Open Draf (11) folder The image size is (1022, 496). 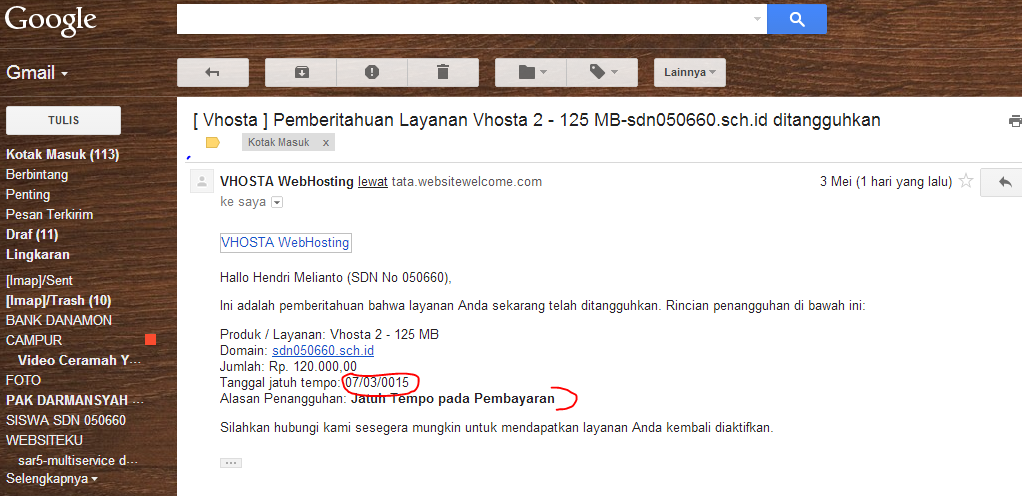click(32, 235)
